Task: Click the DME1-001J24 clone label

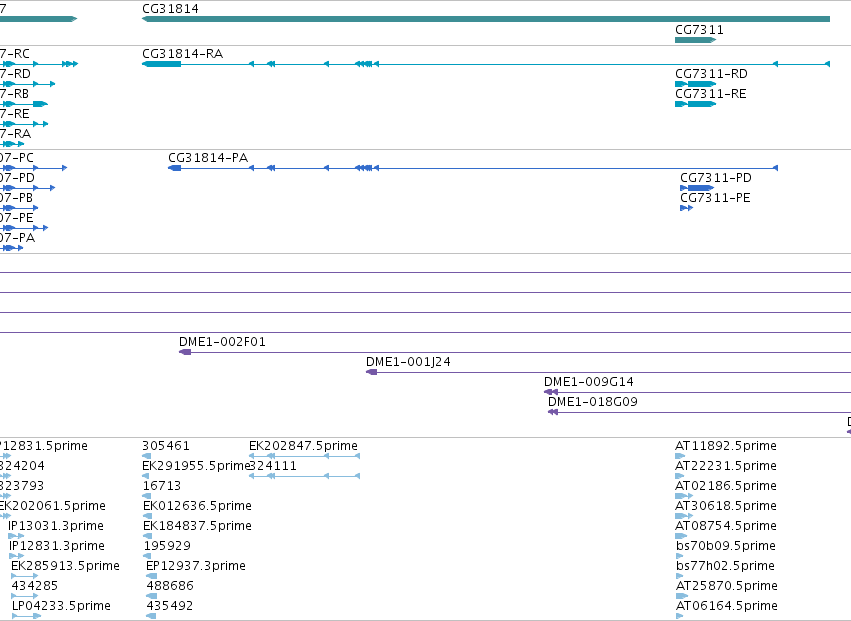Action: point(408,362)
